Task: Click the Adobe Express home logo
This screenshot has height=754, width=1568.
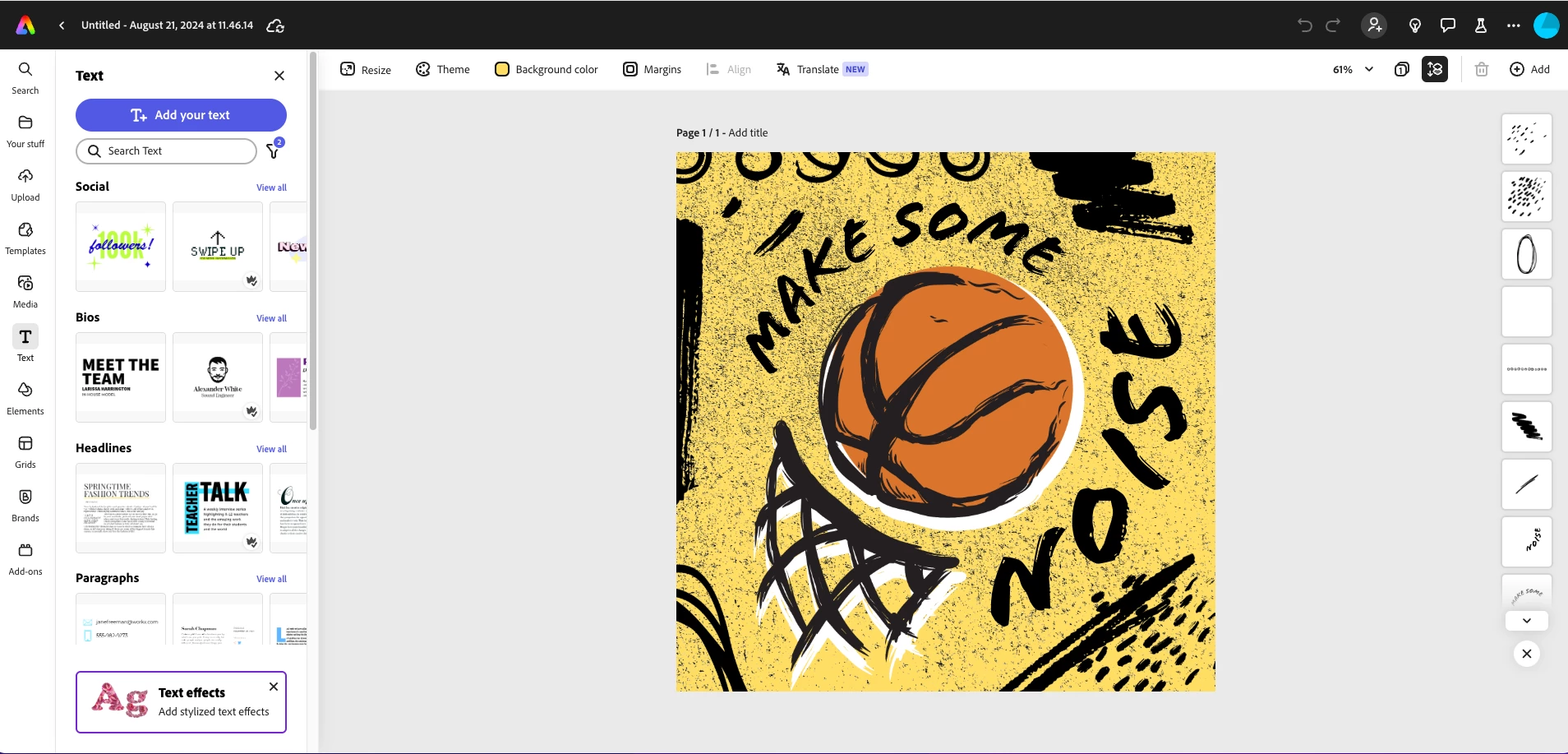Action: point(25,25)
